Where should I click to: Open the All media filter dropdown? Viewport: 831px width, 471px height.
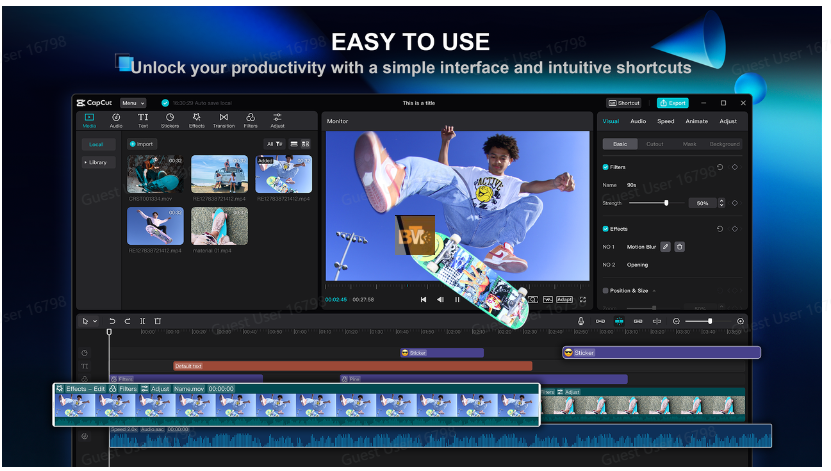273,144
